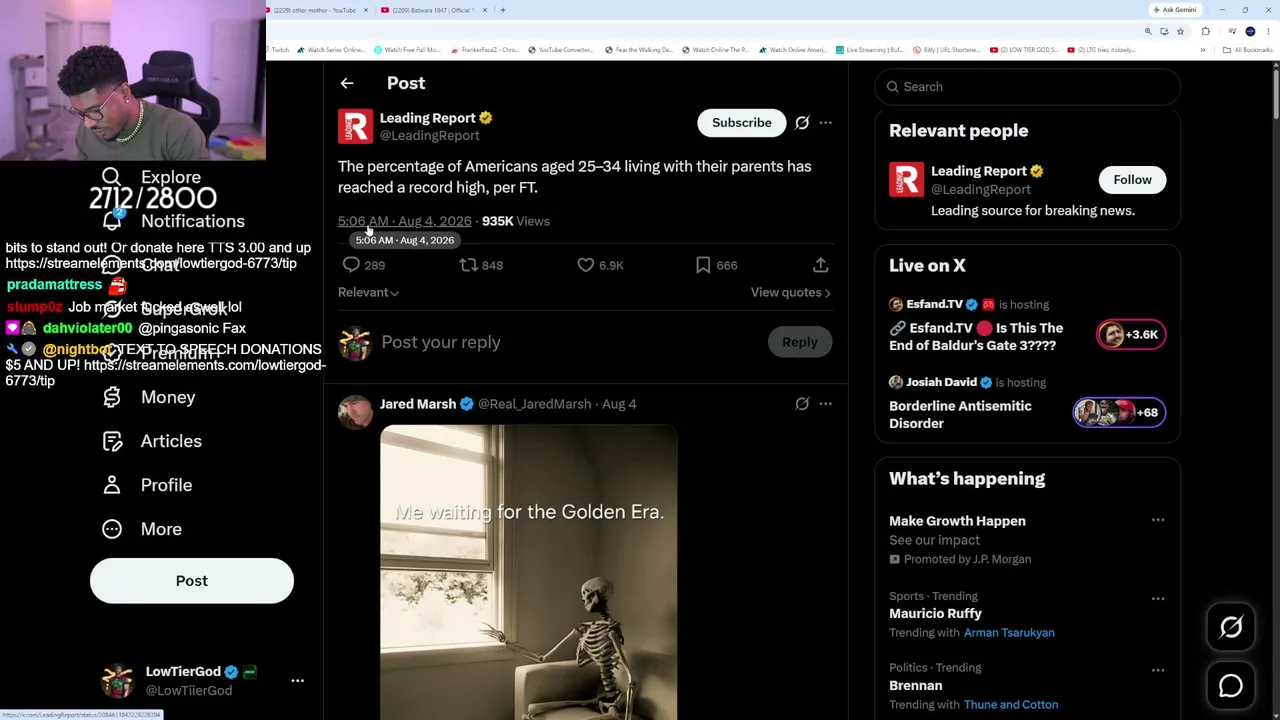
Task: Open more options for Brennan trend
Action: [x=1158, y=670]
